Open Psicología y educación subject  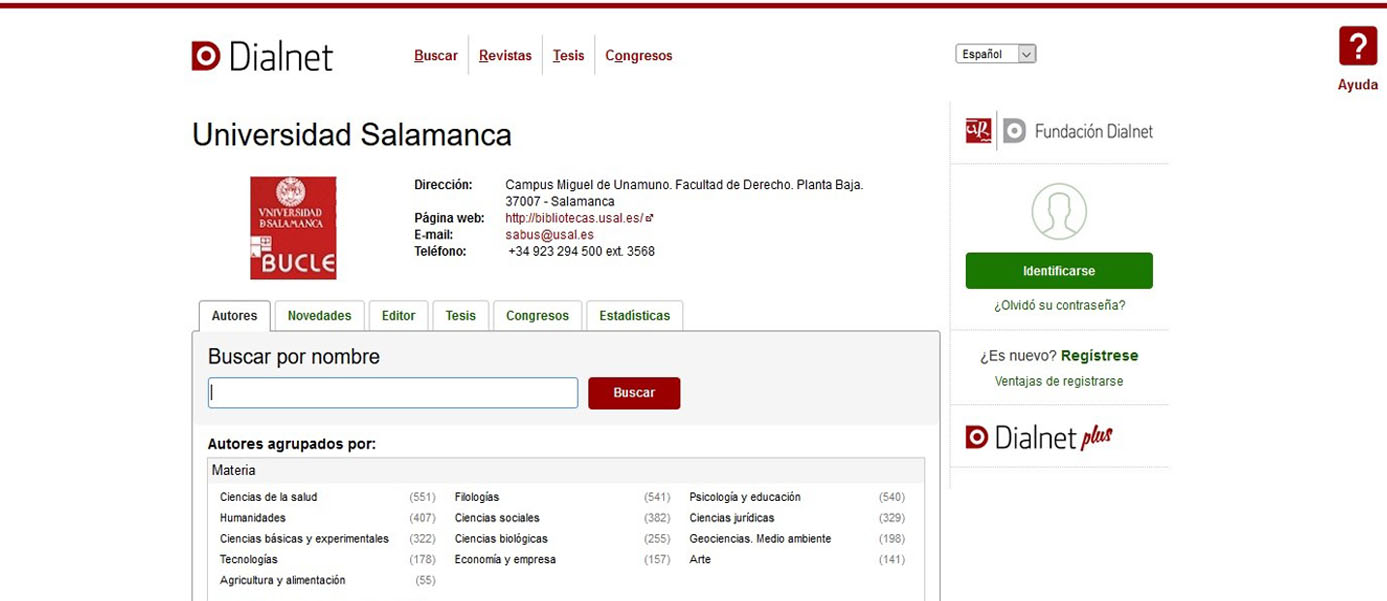click(x=745, y=497)
